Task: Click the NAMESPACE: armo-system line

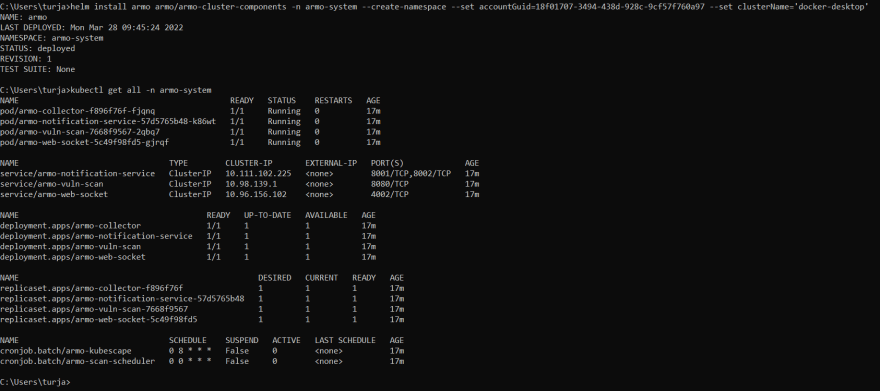Action: [52, 38]
